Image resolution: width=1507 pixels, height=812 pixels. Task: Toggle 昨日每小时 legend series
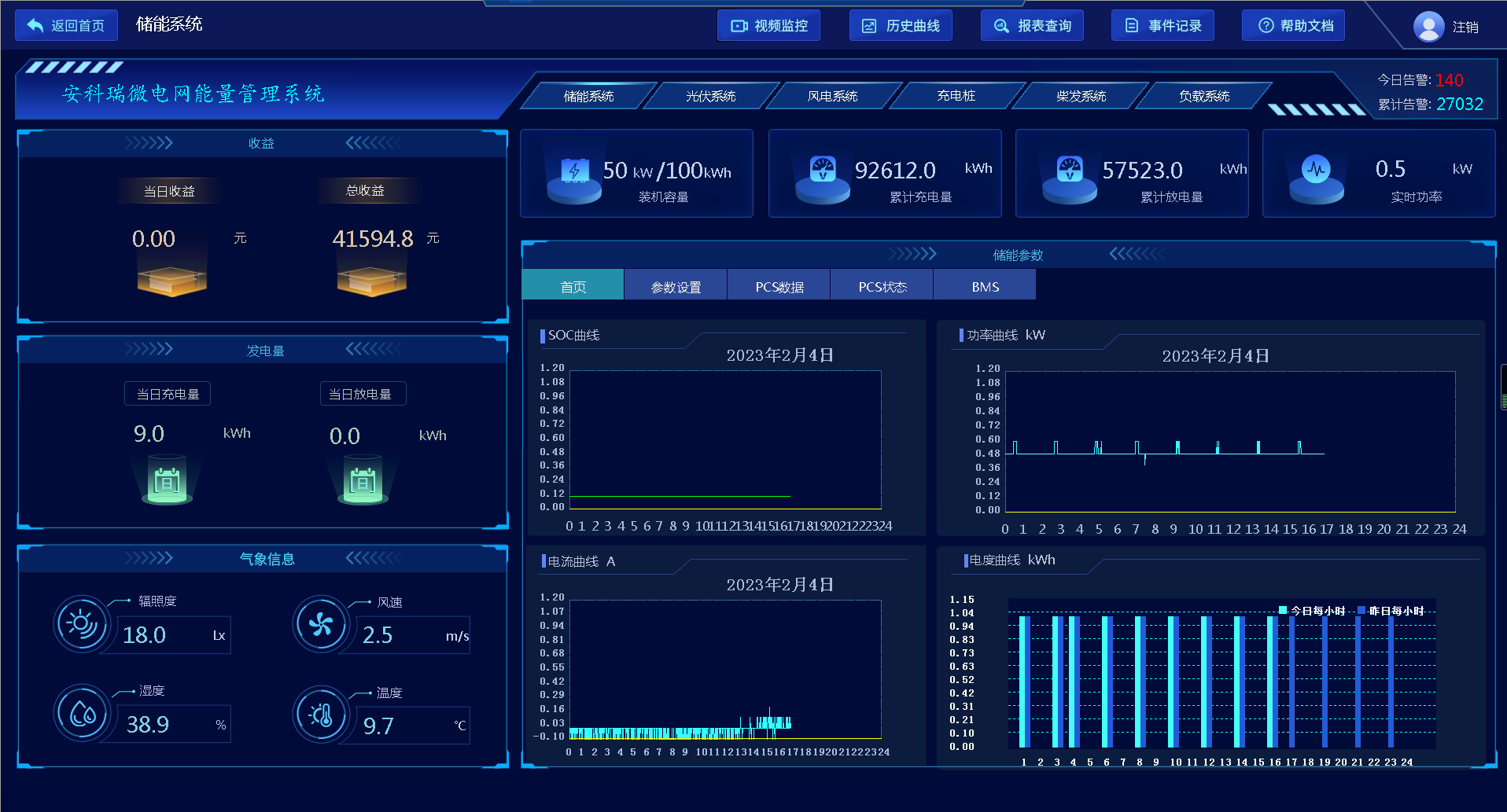click(1391, 611)
